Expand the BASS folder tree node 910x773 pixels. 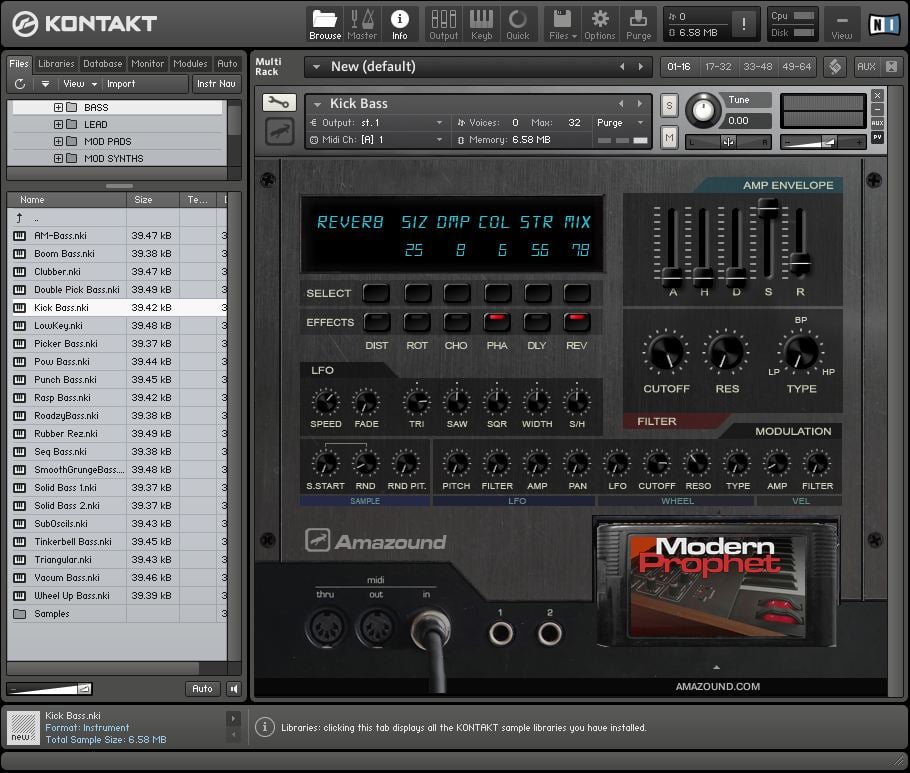tap(58, 108)
